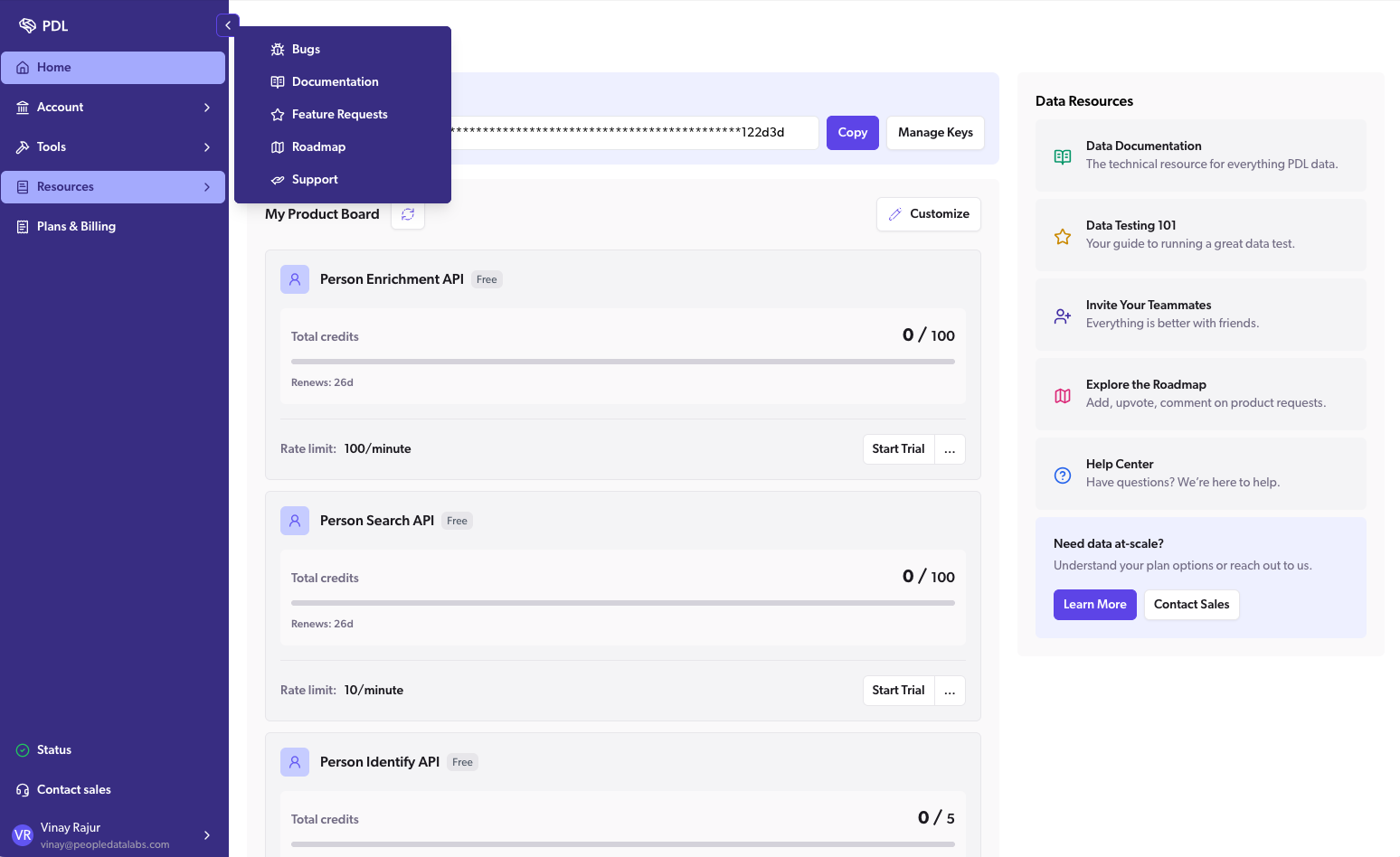Open the Data Testing 101 guide title
Viewport: 1400px width, 857px height.
coord(1131,226)
